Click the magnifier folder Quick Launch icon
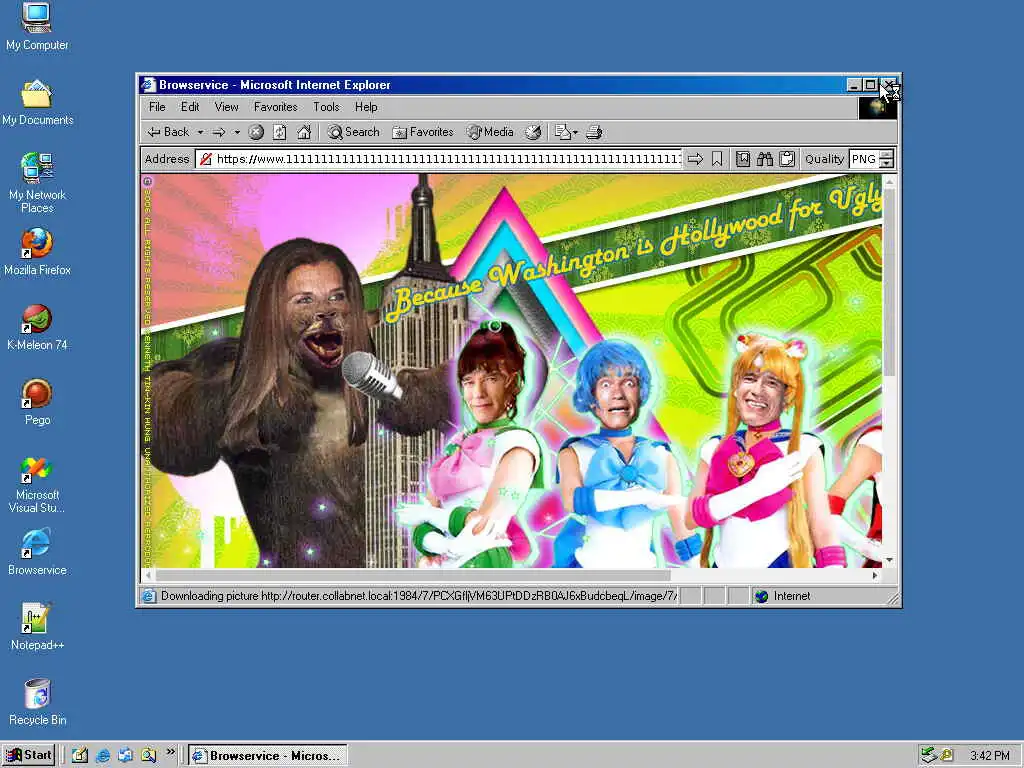The width and height of the screenshot is (1024, 768). coord(149,756)
